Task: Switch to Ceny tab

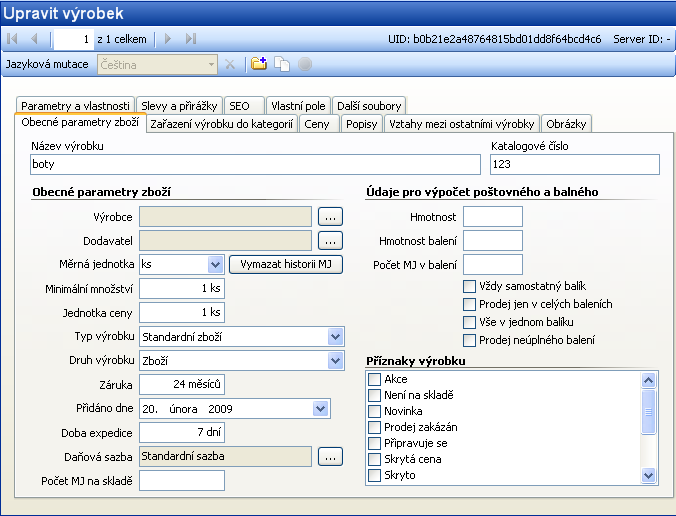Action: coord(319,124)
